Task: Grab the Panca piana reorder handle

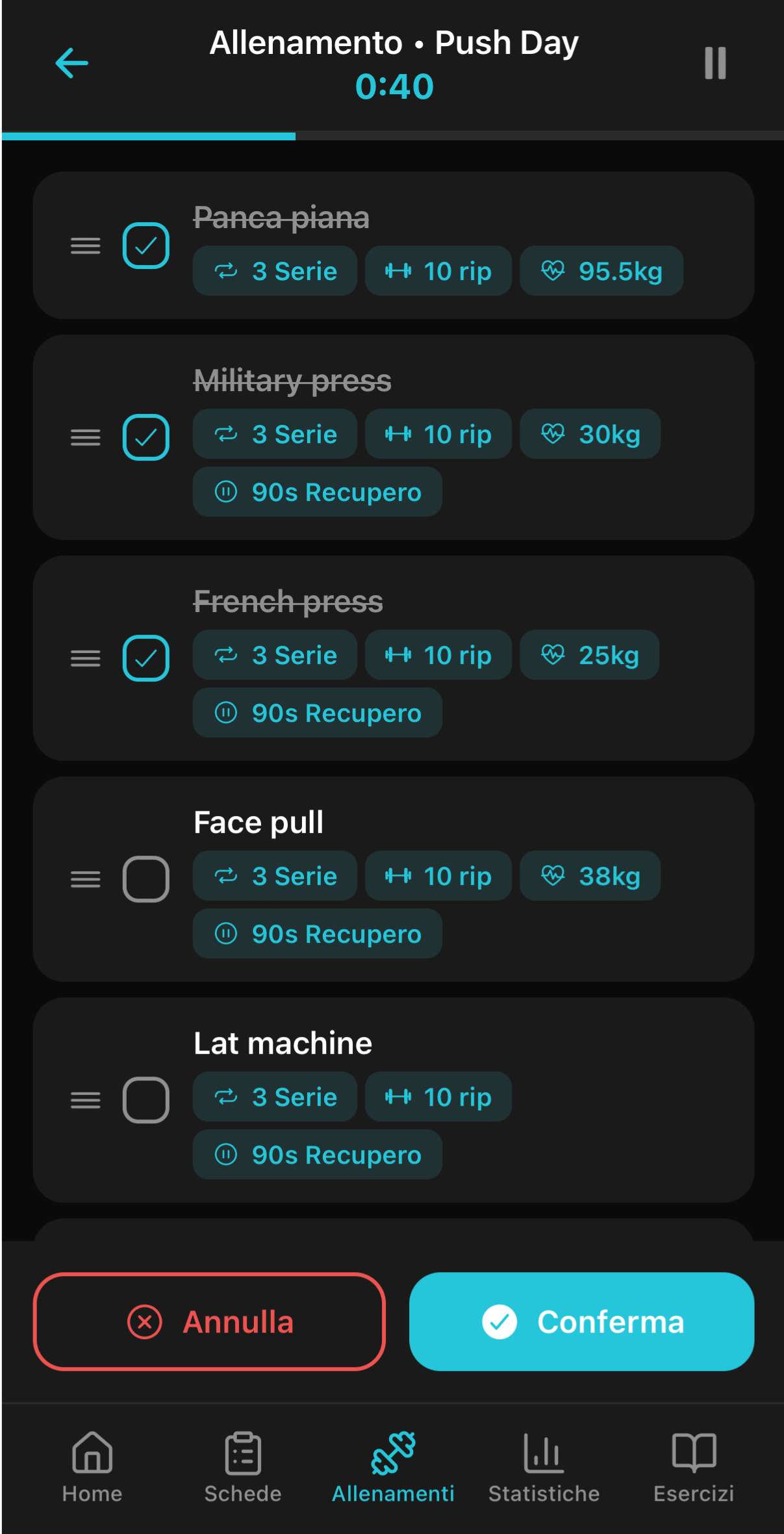Action: 85,246
